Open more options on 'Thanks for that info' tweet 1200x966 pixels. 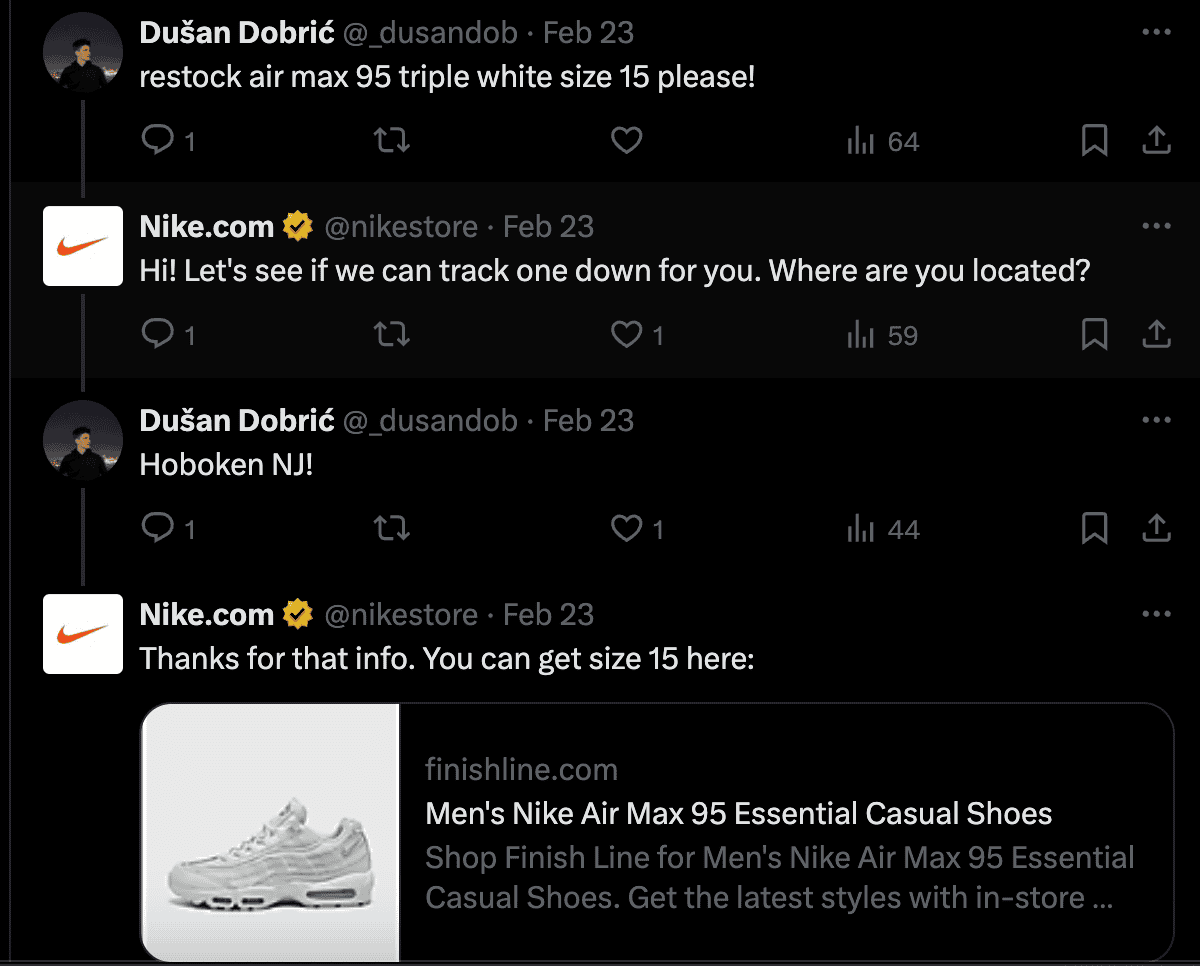pyautogui.click(x=1156, y=614)
